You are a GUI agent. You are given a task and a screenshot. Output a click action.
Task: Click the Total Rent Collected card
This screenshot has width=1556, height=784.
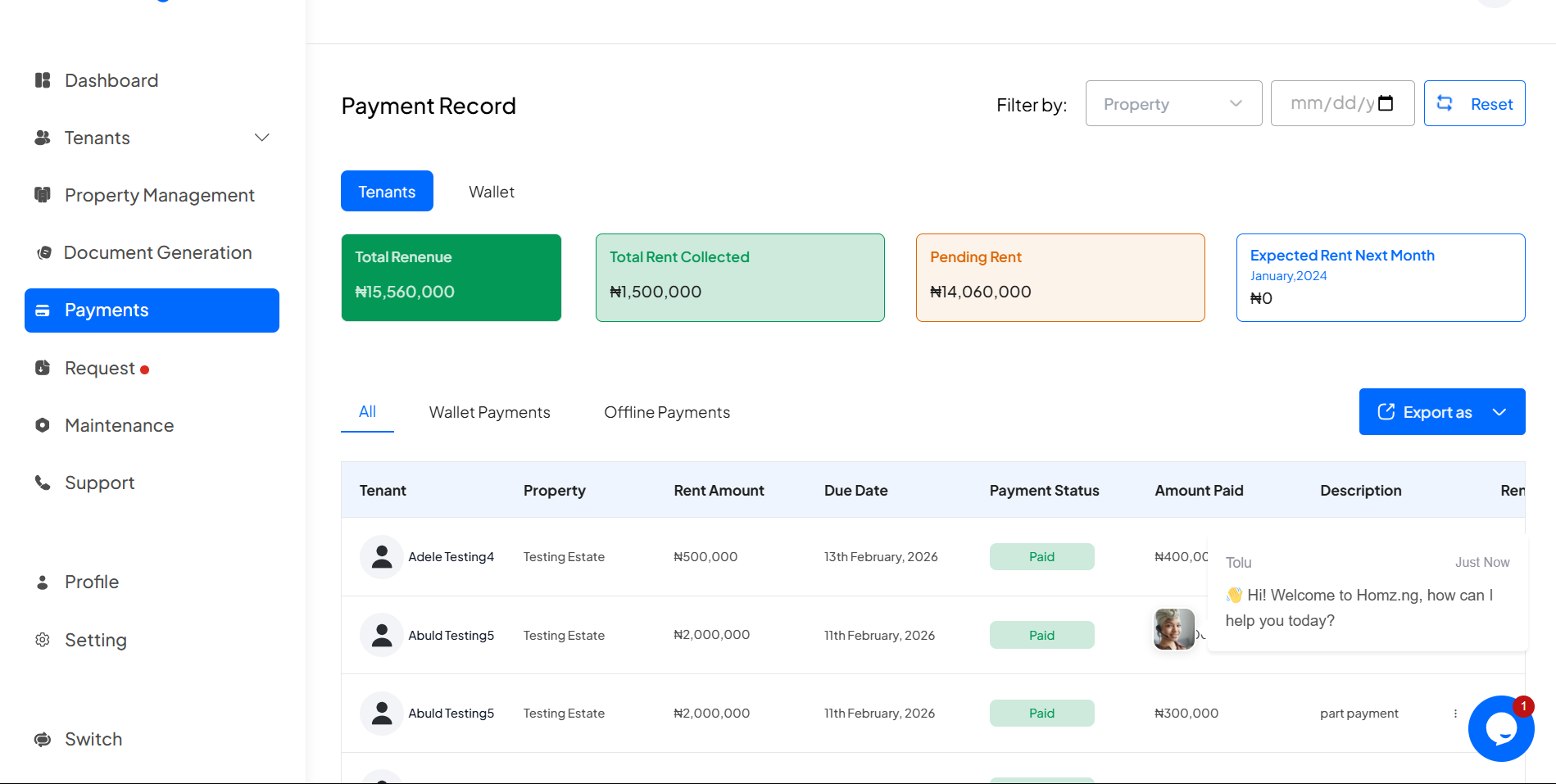[x=740, y=278]
